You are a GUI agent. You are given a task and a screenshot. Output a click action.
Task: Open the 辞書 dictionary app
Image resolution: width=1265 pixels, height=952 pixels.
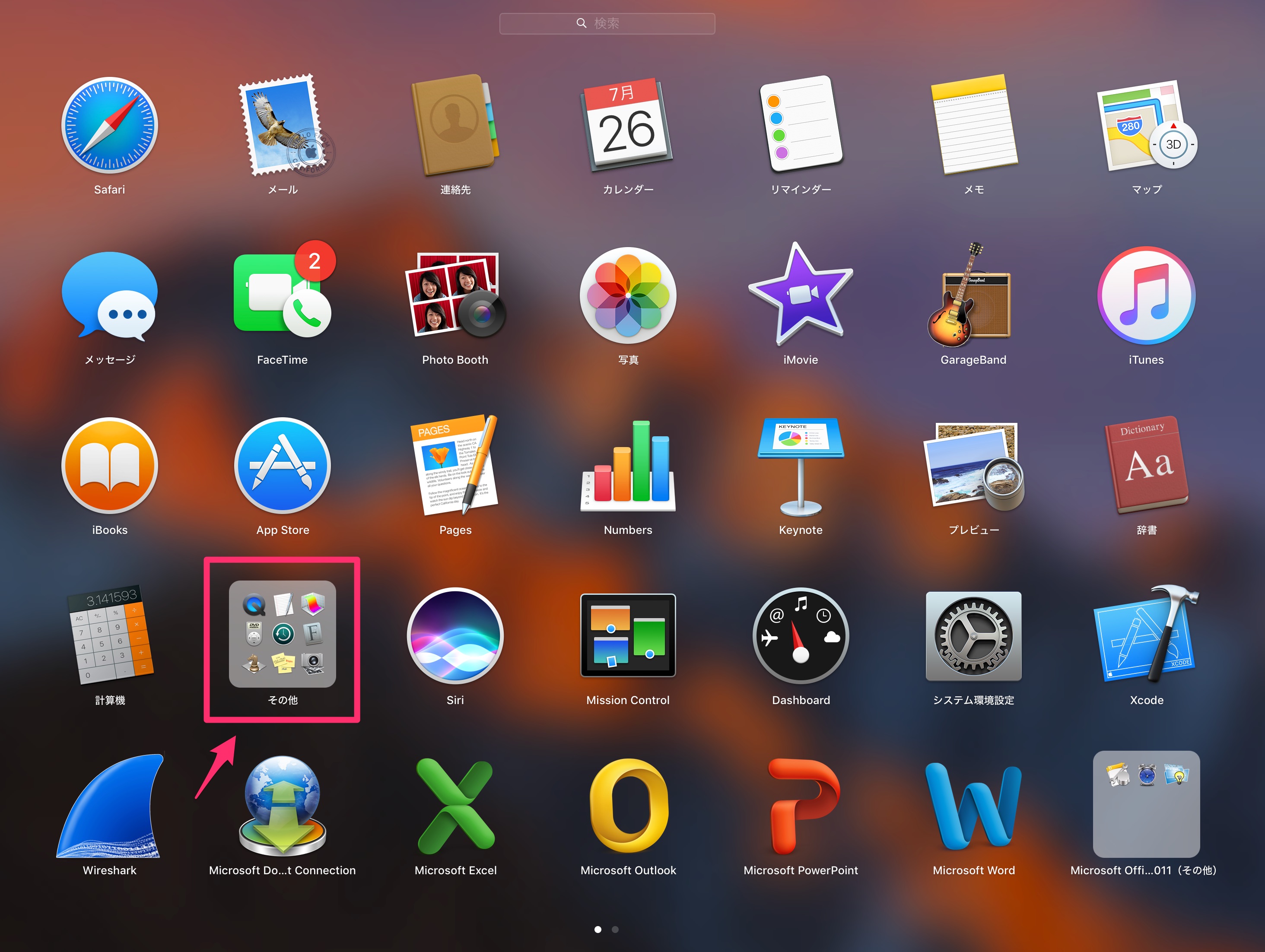pos(1146,464)
